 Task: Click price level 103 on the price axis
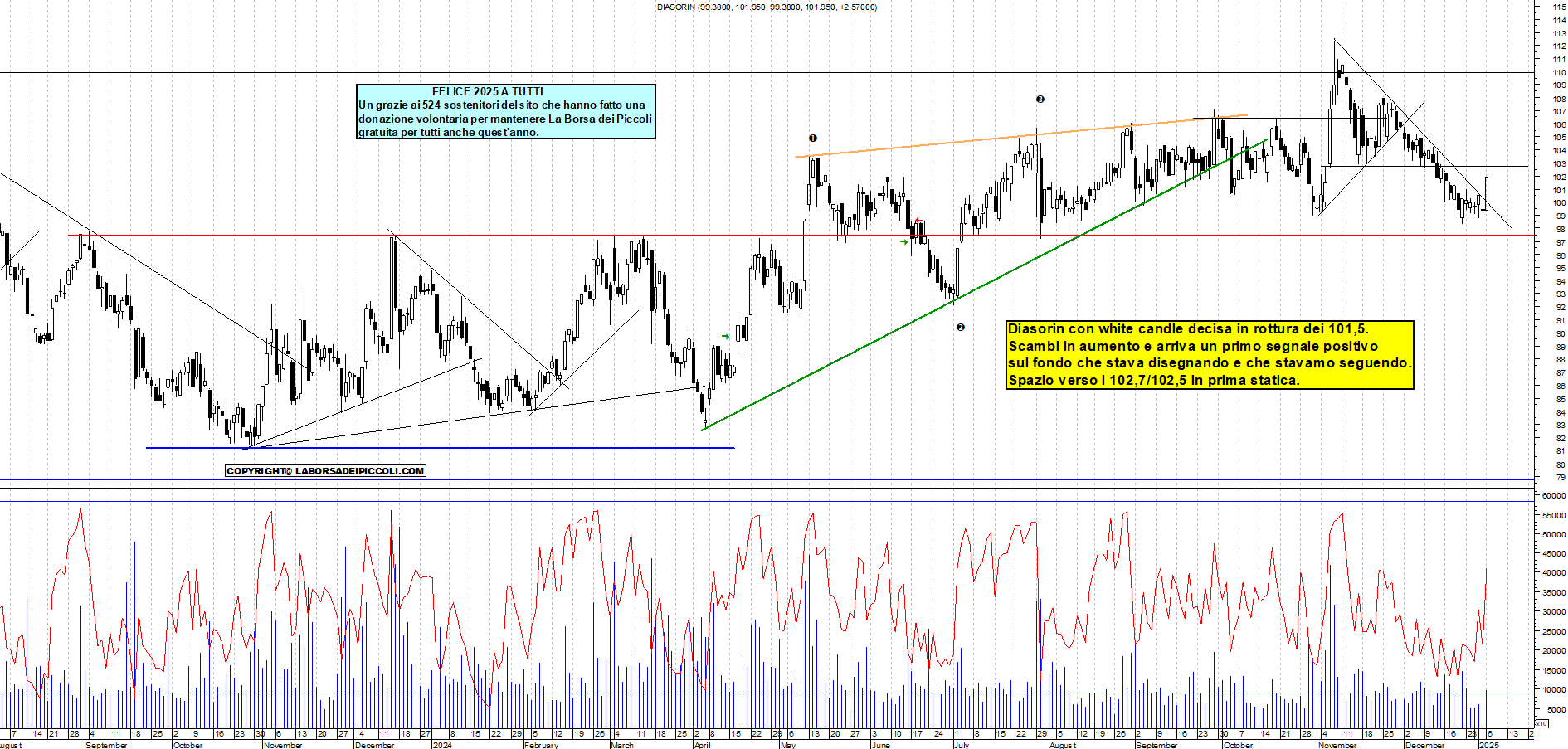point(1559,163)
